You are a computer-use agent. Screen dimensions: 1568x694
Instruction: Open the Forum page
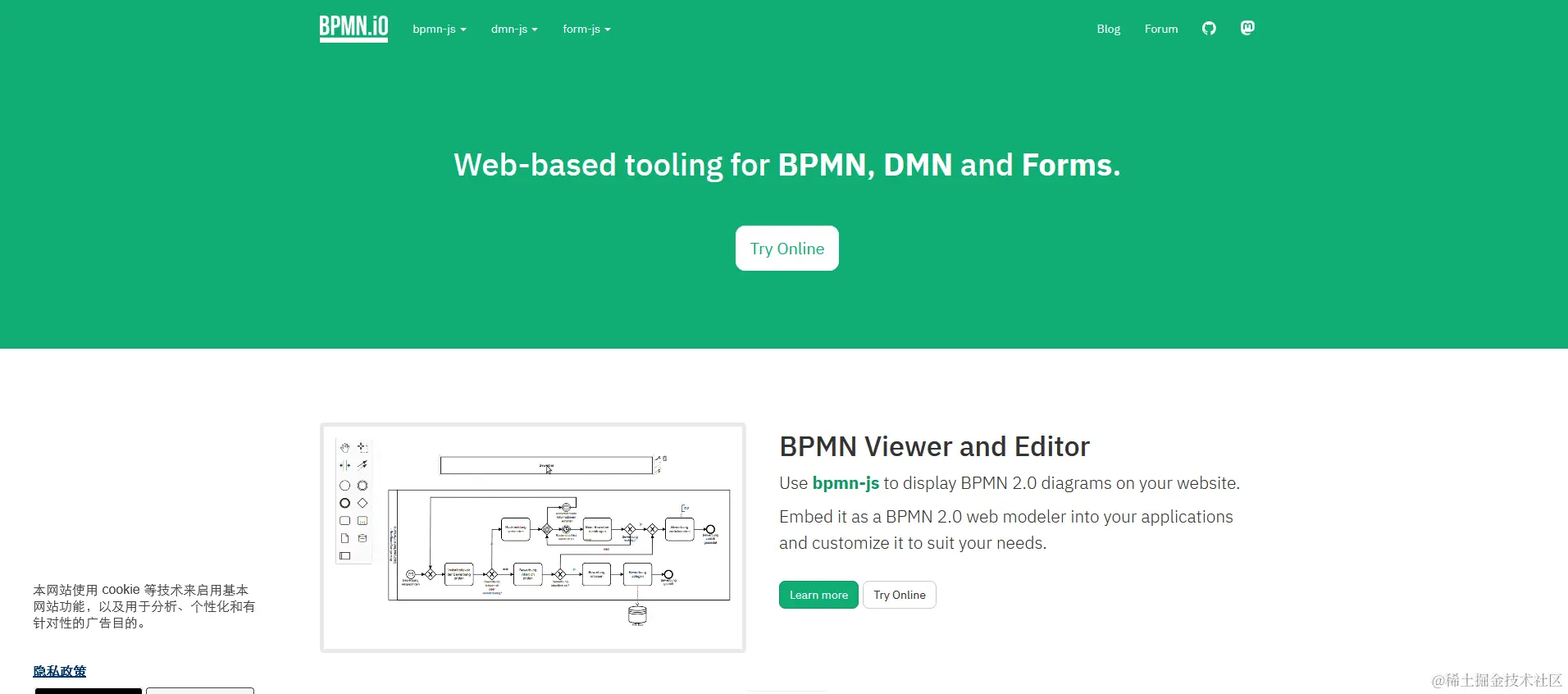(1161, 29)
